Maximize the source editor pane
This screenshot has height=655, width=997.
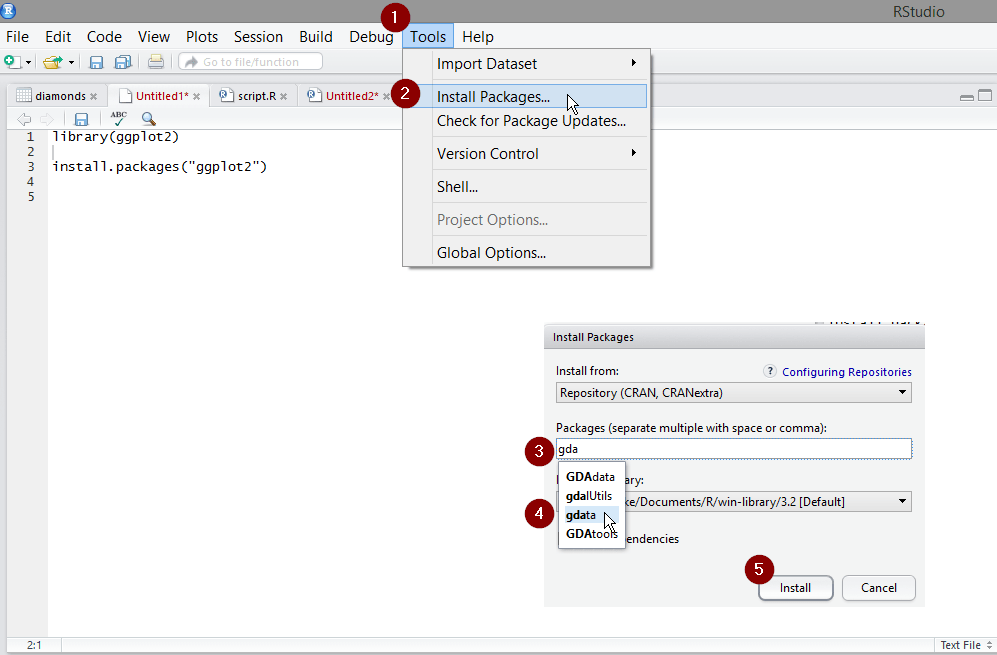(x=985, y=95)
